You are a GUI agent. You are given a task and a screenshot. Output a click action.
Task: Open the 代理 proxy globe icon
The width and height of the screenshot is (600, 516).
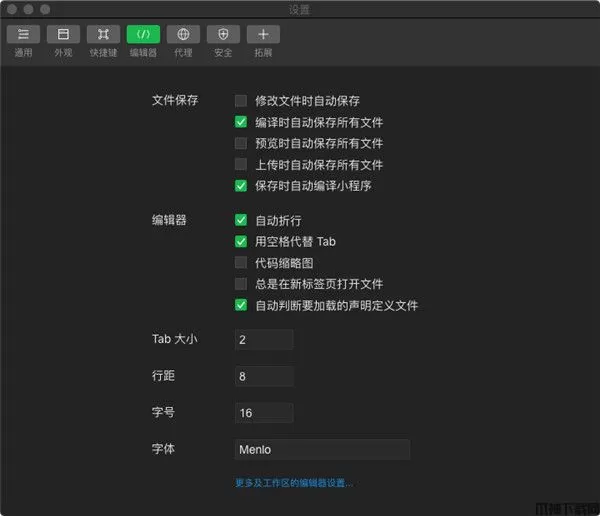pyautogui.click(x=183, y=34)
